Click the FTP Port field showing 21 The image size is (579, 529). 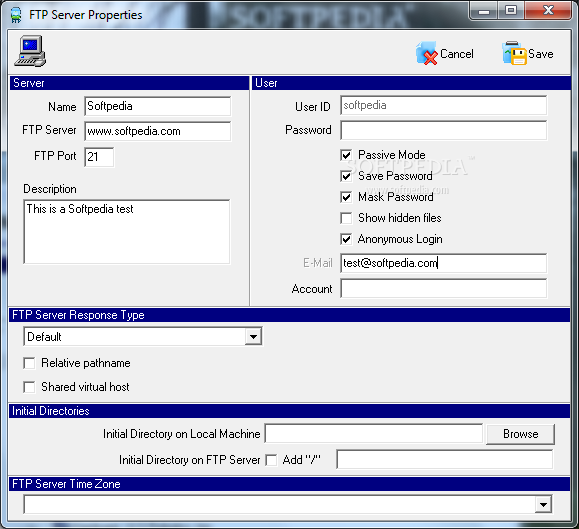click(x=99, y=157)
